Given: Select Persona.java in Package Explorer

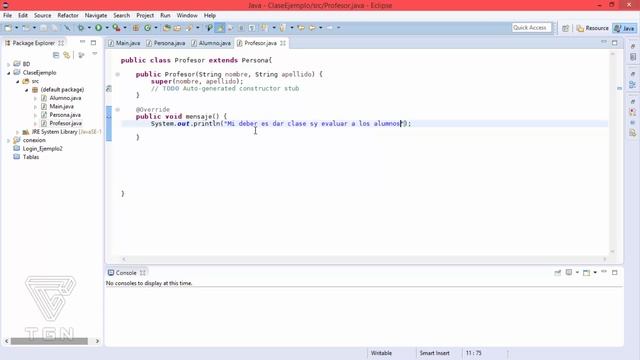Looking at the screenshot, I should tap(65, 115).
